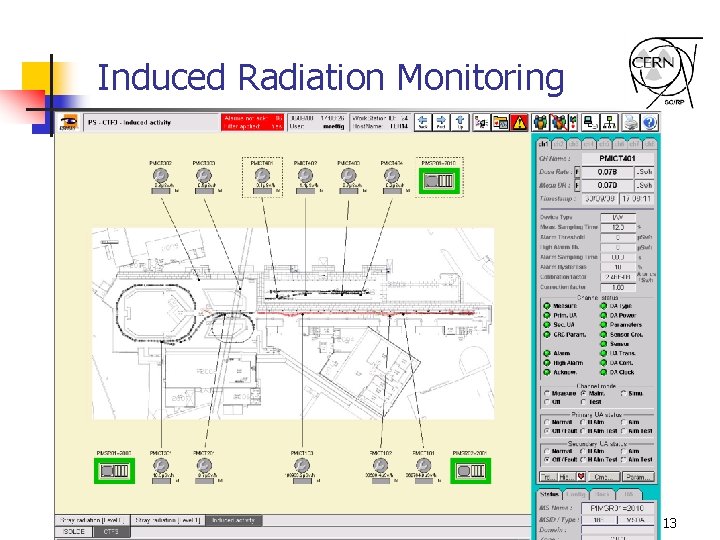Click the Ch Name field PMICT401
The width and height of the screenshot is (720, 540).
618,158
